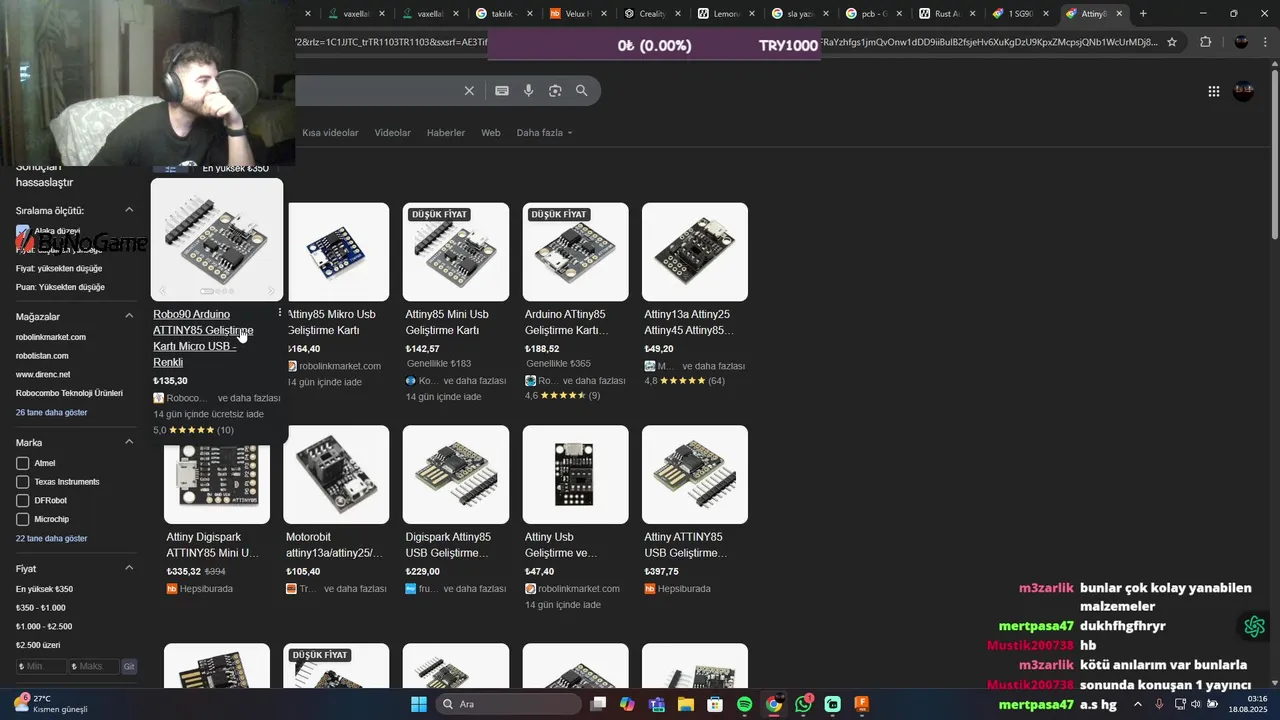
Task: Switch to Web search tab
Action: 491,133
